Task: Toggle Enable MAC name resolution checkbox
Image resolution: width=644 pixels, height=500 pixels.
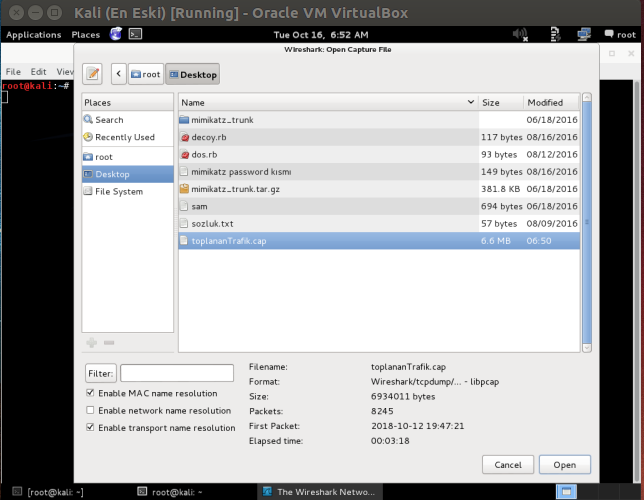Action: coord(90,393)
